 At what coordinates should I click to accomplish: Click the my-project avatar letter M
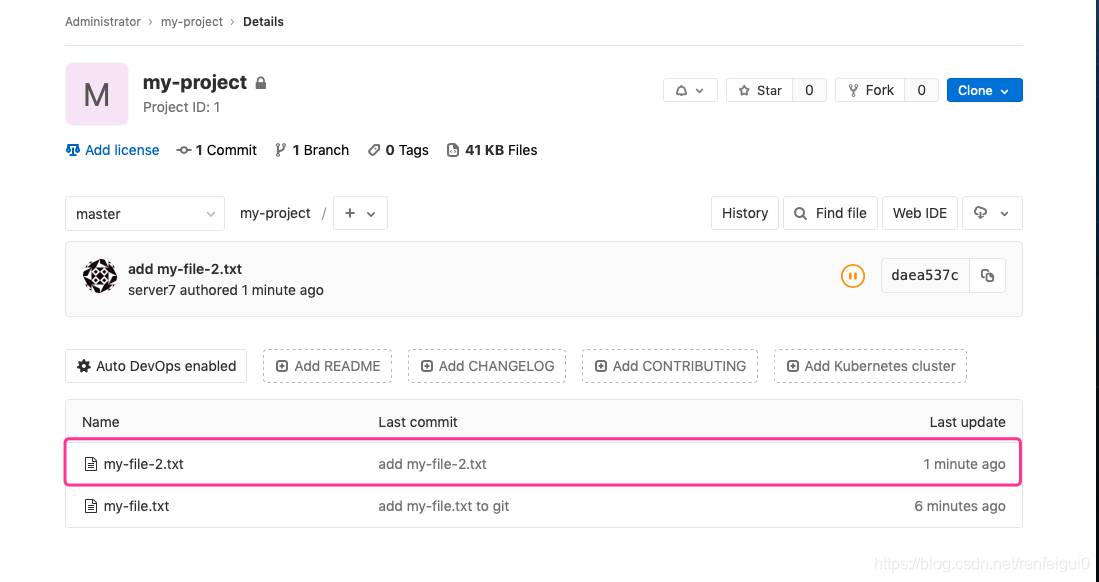click(x=97, y=94)
